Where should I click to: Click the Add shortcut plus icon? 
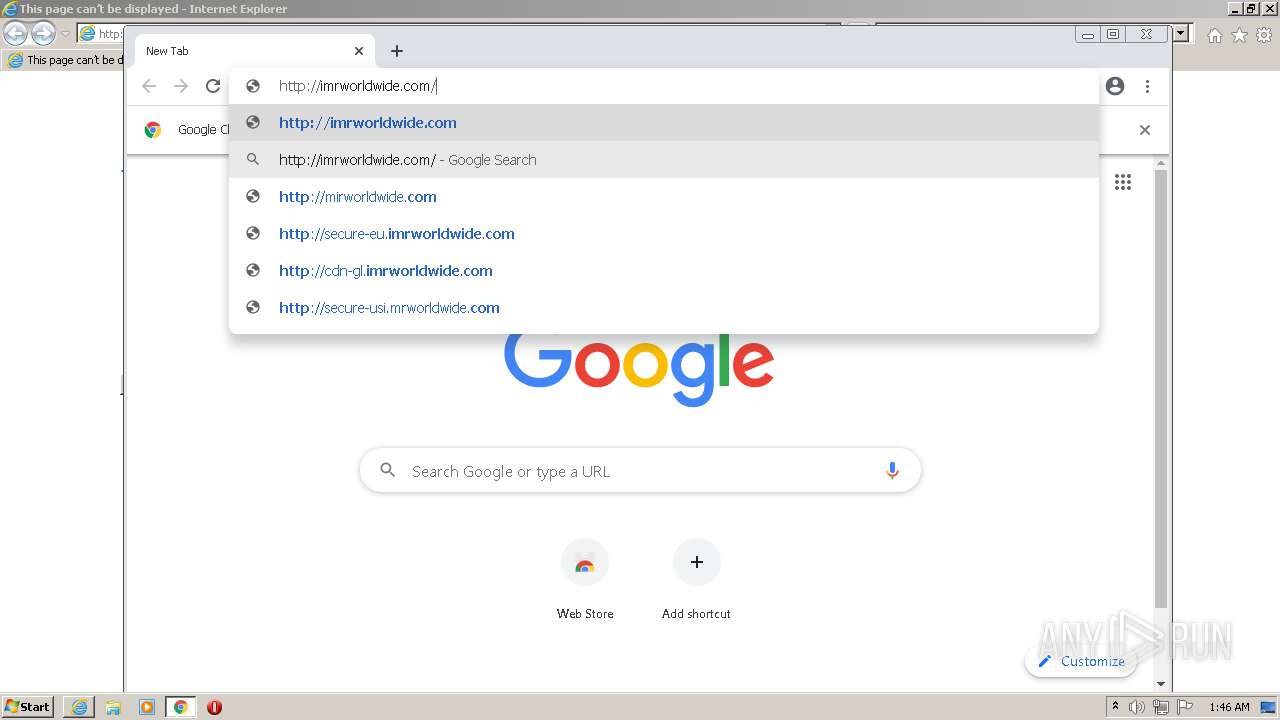[697, 562]
